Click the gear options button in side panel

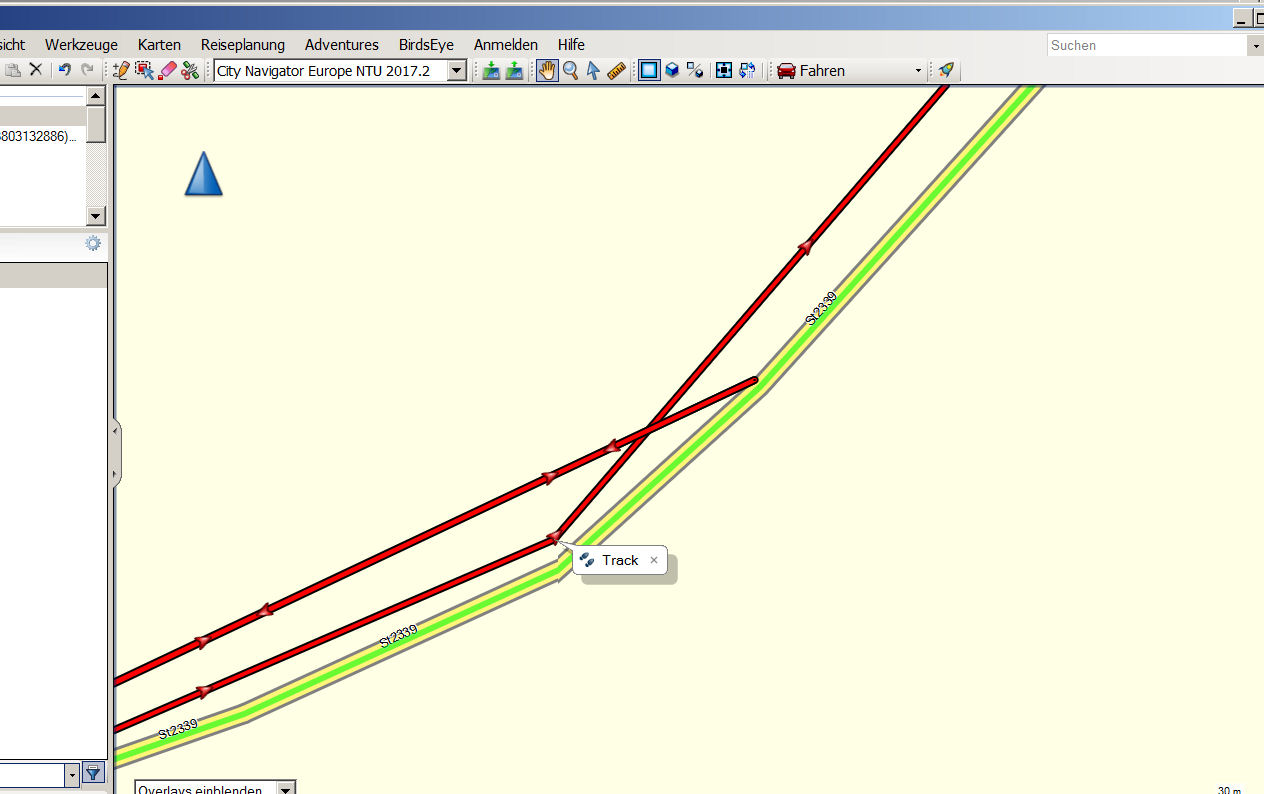(93, 243)
